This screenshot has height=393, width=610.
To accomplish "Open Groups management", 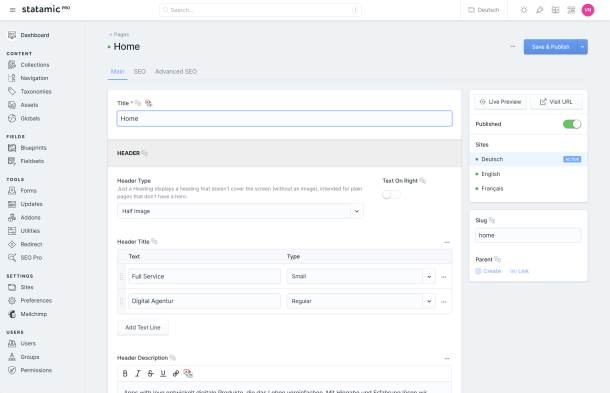I will (x=23, y=357).
